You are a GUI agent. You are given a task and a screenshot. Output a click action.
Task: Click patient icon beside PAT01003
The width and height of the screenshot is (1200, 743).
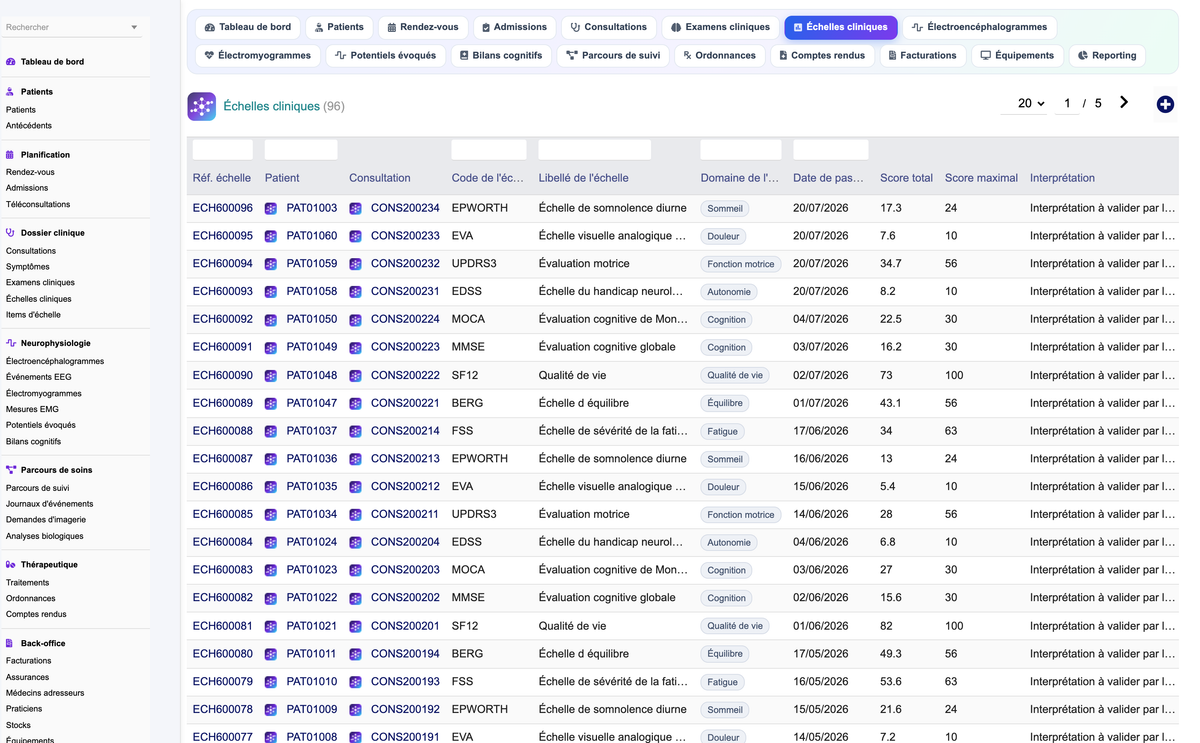click(271, 209)
